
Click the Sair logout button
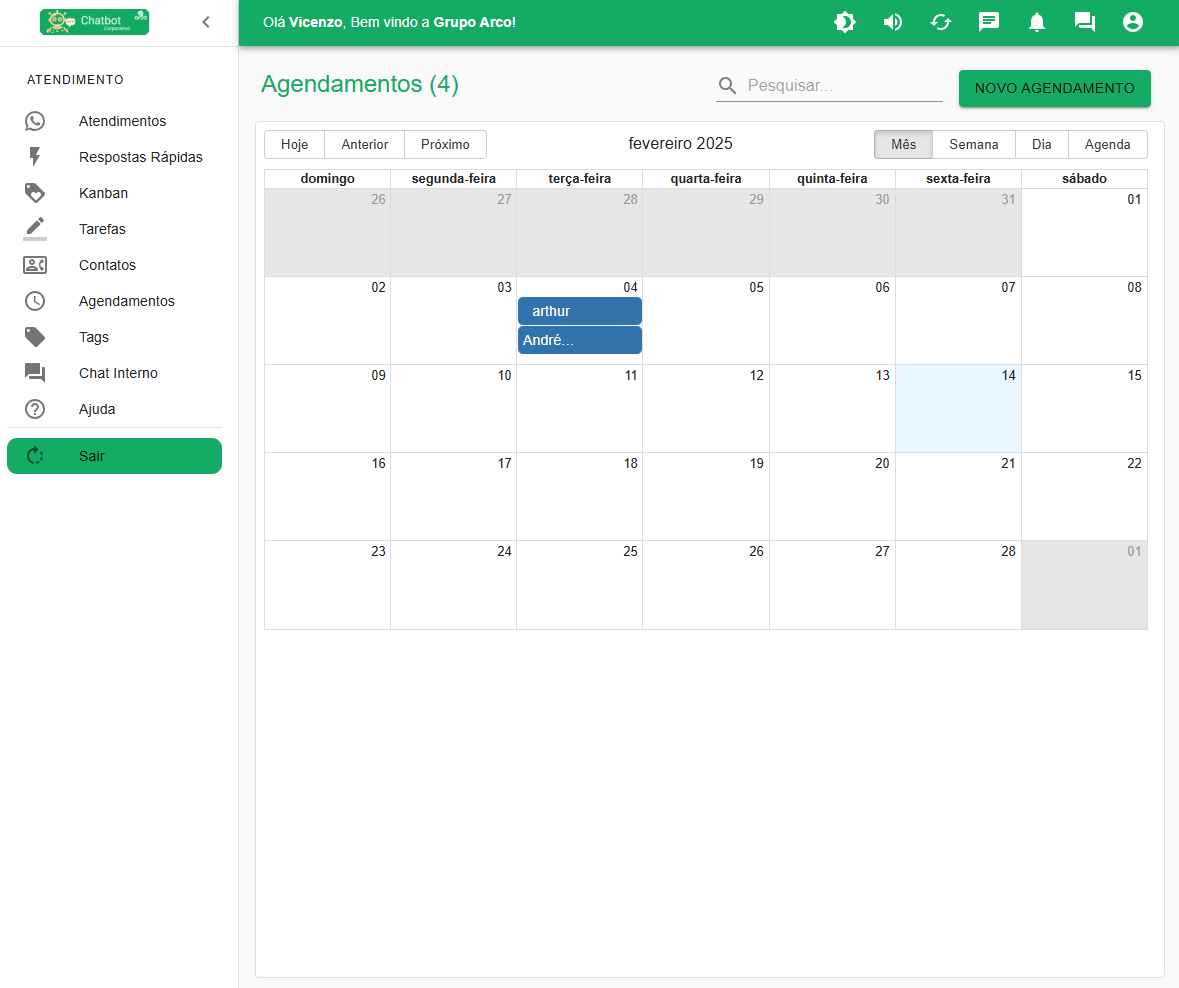tap(114, 456)
